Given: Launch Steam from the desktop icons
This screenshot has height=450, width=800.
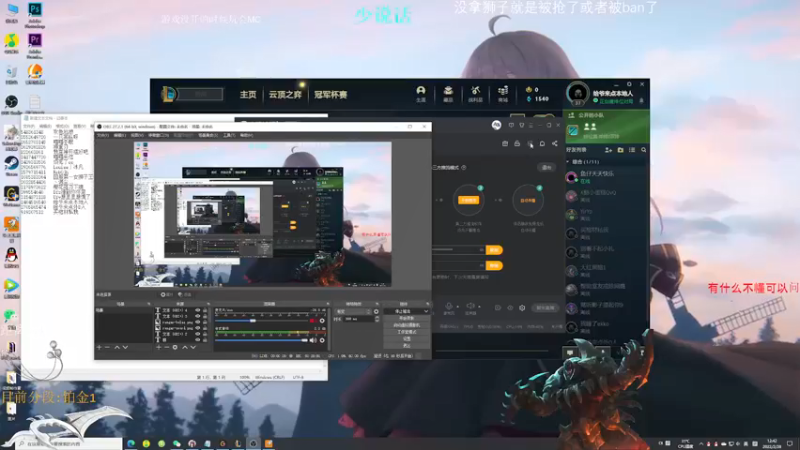Looking at the screenshot, I should point(11,164).
